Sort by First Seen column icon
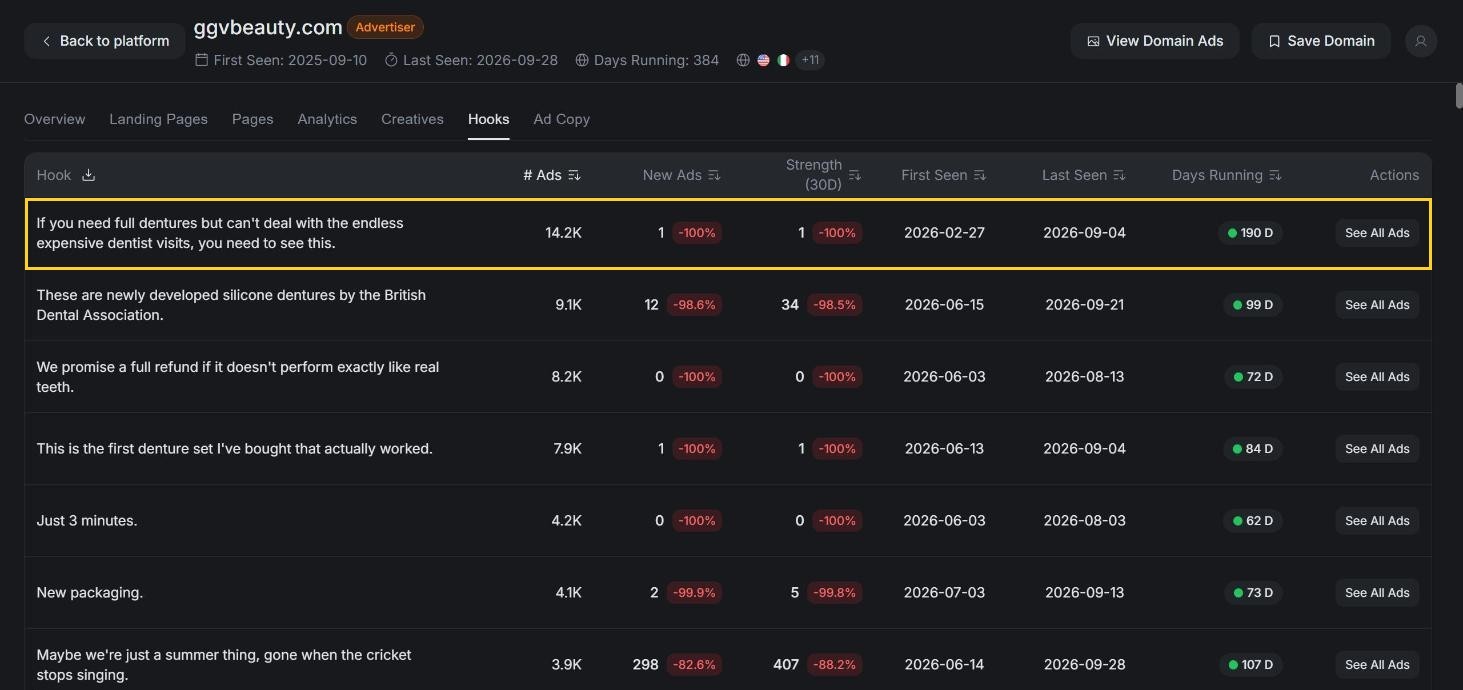The width and height of the screenshot is (1463, 690). click(x=980, y=175)
